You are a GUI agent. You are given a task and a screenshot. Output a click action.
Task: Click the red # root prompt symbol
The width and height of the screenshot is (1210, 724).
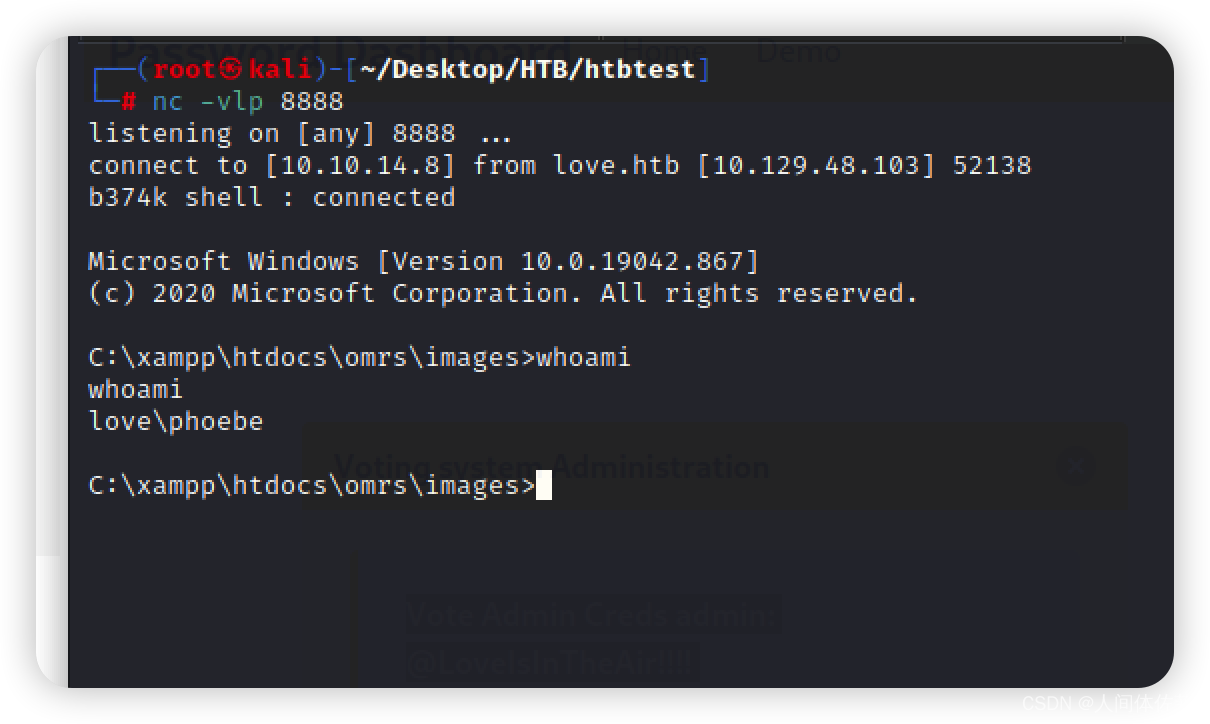pyautogui.click(x=128, y=102)
